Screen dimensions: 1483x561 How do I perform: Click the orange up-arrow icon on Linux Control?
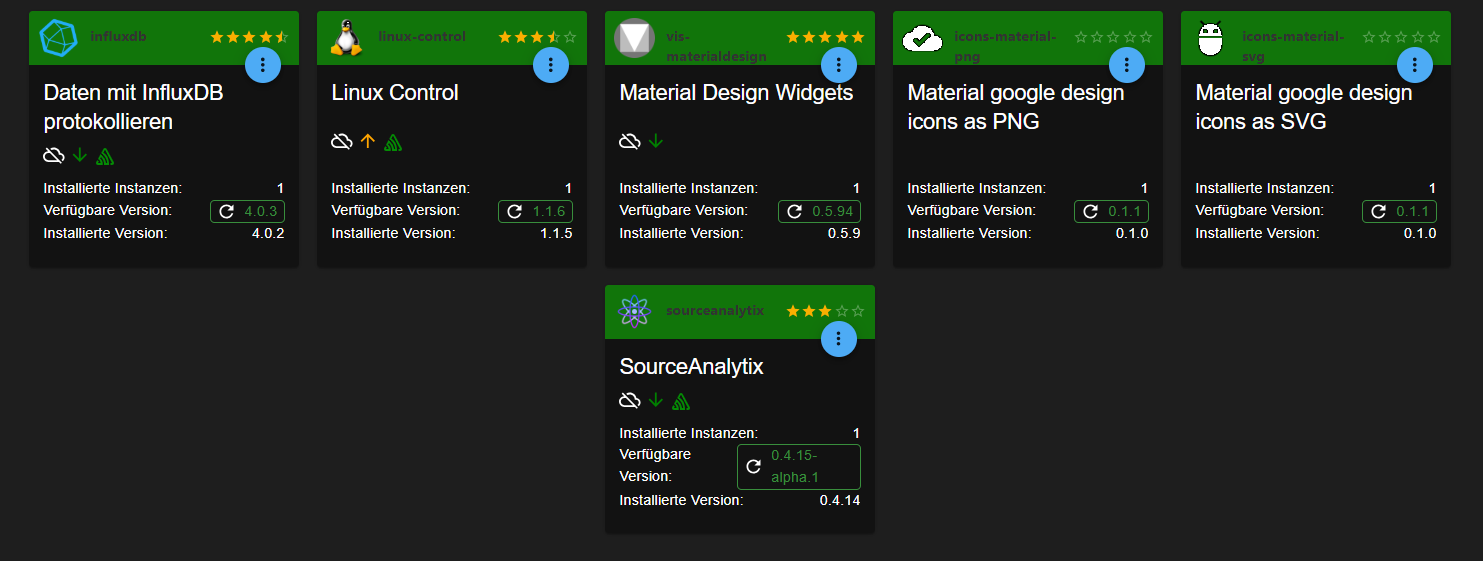click(x=367, y=141)
